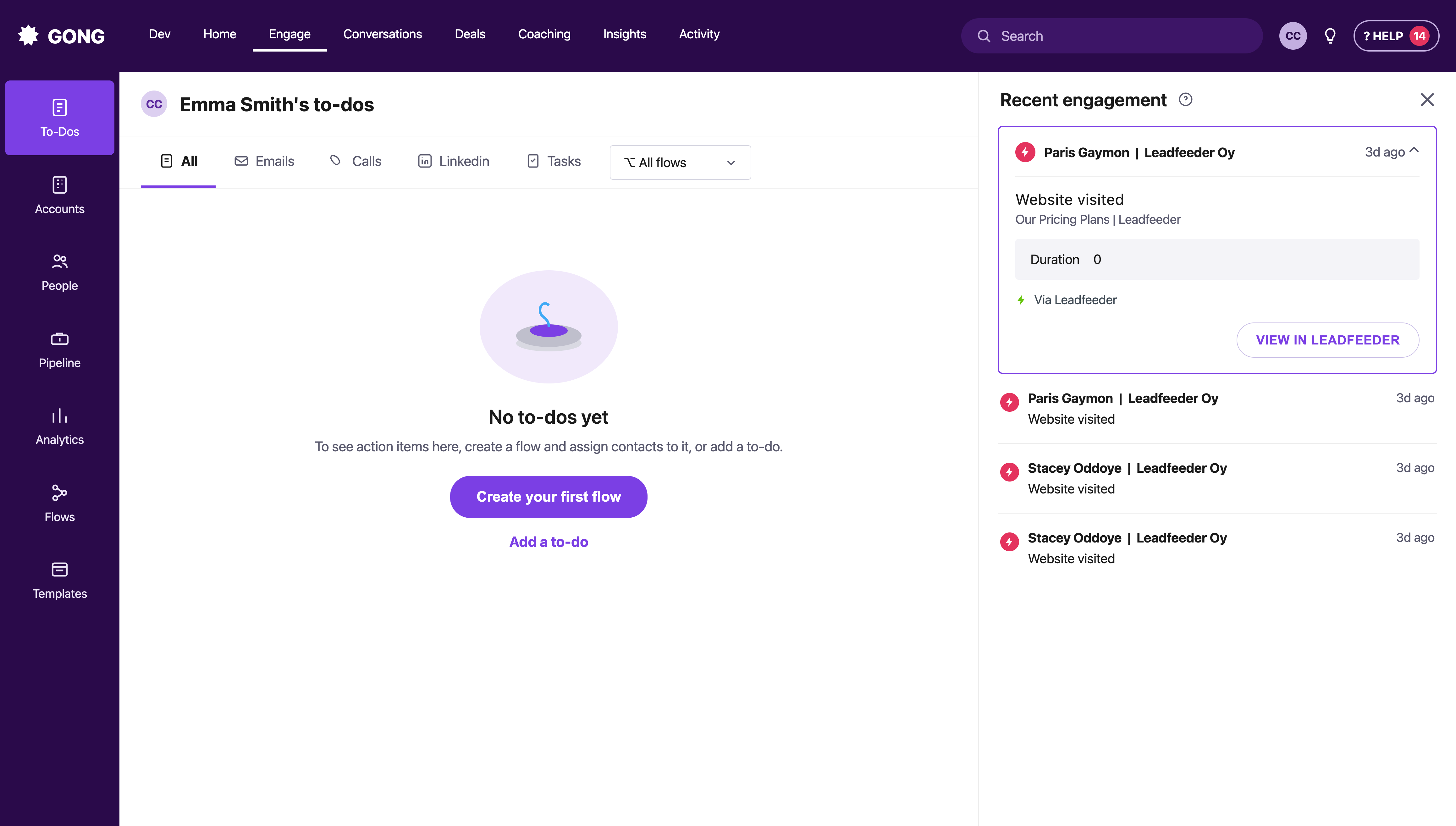Open the Dev menu
The width and height of the screenshot is (1456, 826).
tap(159, 34)
